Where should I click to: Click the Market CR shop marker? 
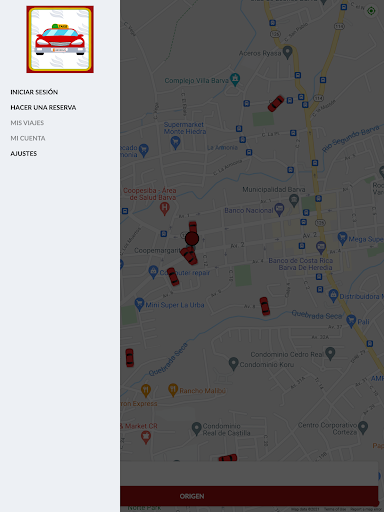pos(146,437)
